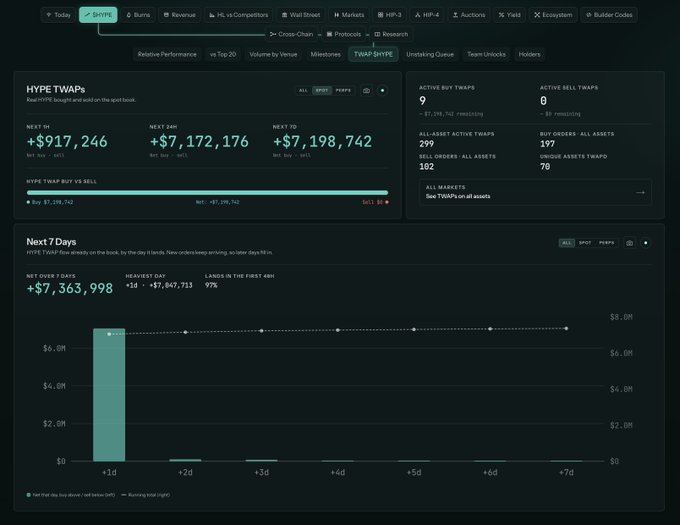Click Sell Orders All Assets value 102
Viewport: 680px width, 525px height.
pyautogui.click(x=426, y=166)
